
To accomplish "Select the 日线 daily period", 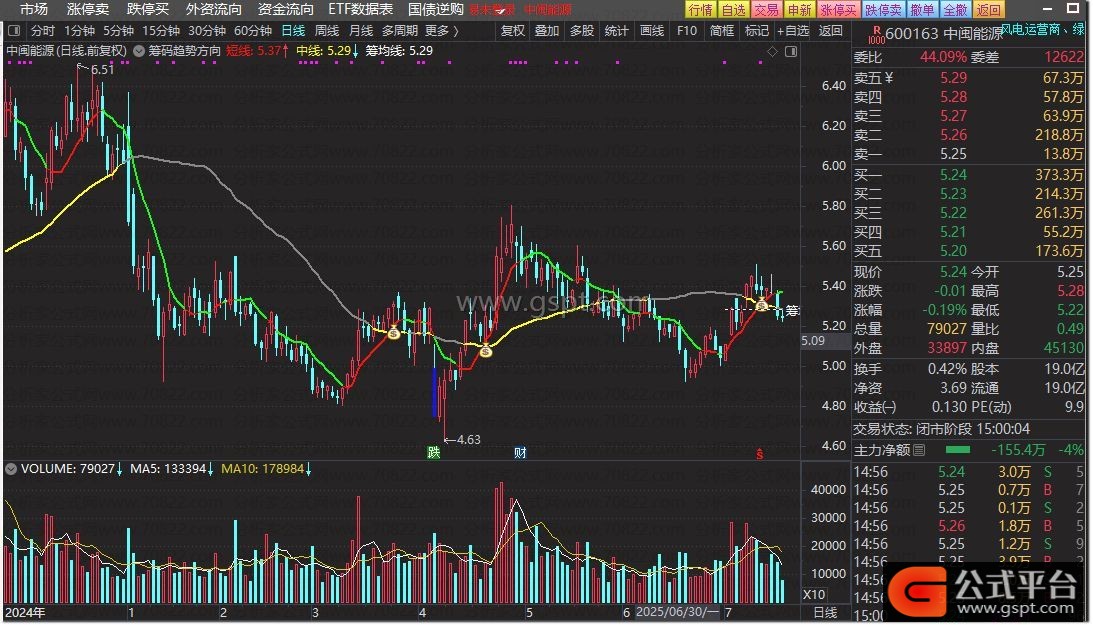I will point(293,31).
